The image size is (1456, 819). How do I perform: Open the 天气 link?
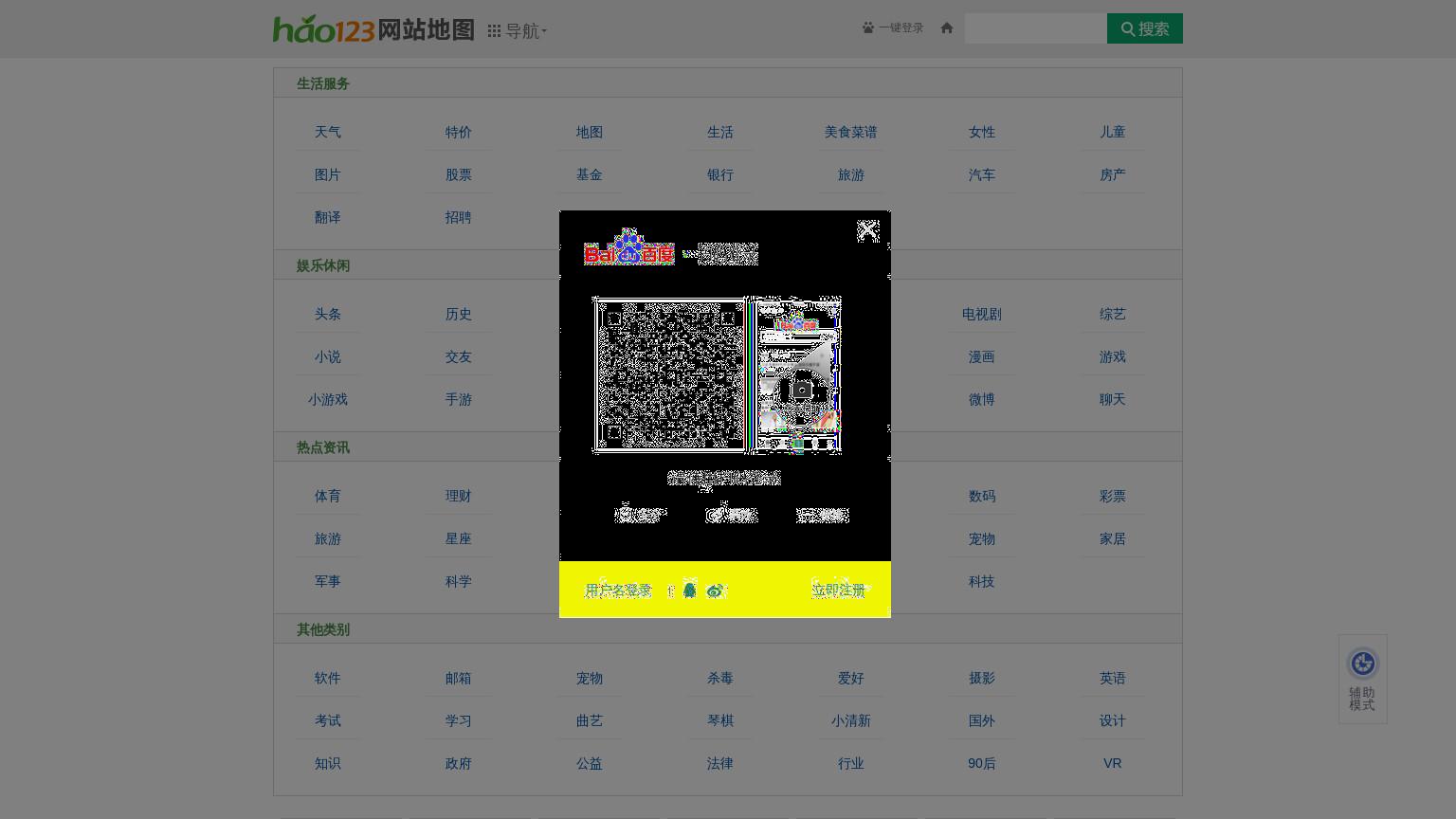(x=328, y=133)
